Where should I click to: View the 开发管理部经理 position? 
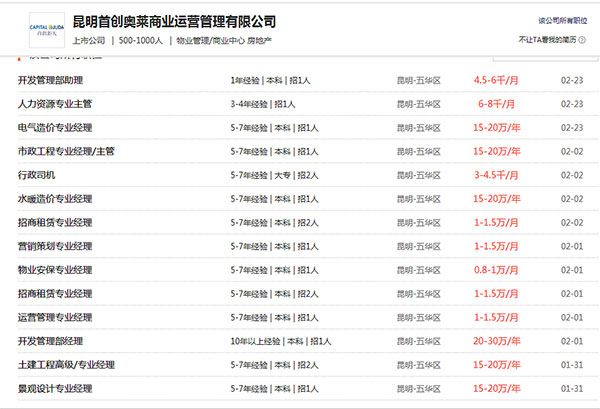click(49, 341)
